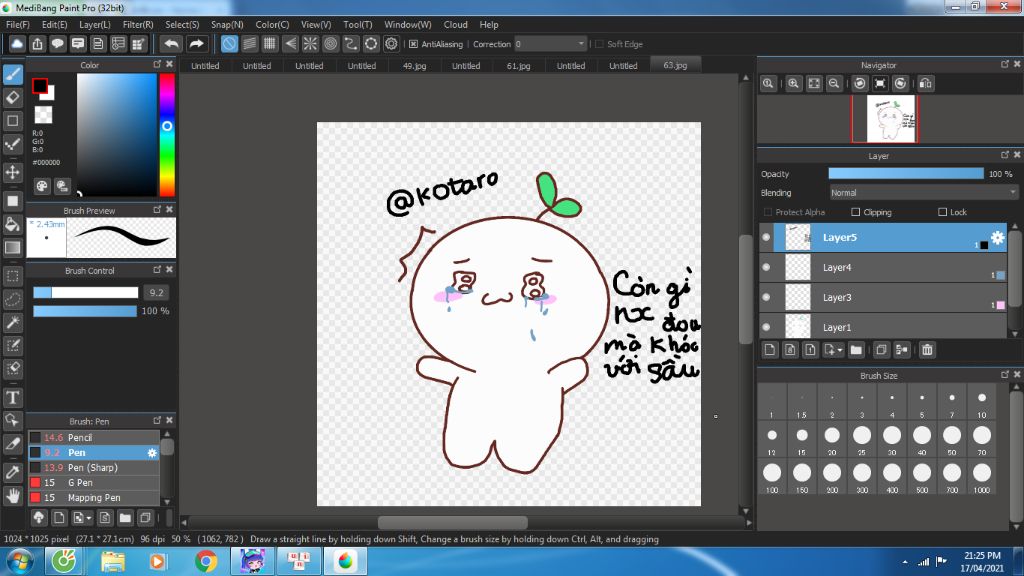This screenshot has width=1024, height=576.
Task: Undock the Layer panel
Action: point(1005,155)
